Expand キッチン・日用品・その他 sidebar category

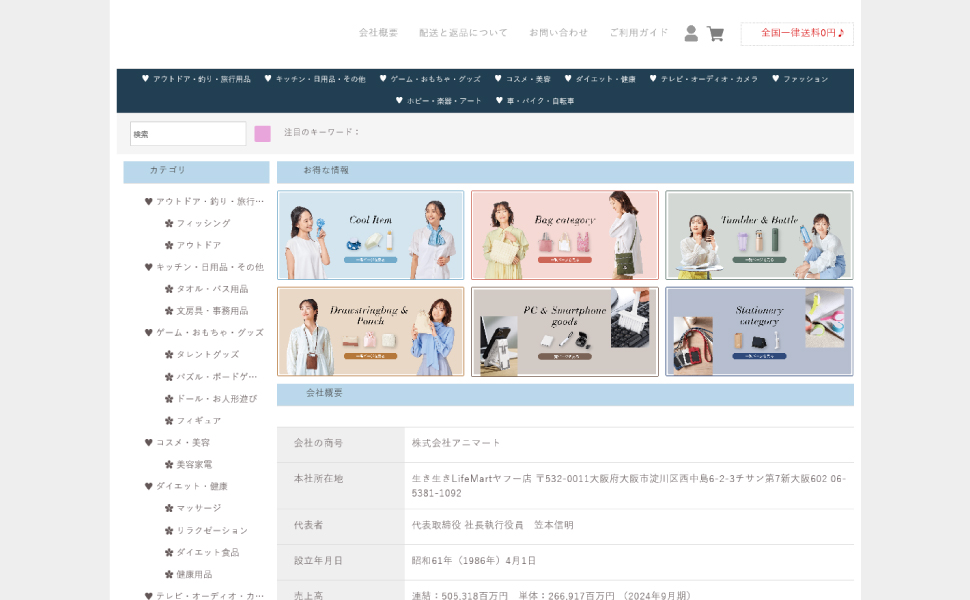coord(209,267)
